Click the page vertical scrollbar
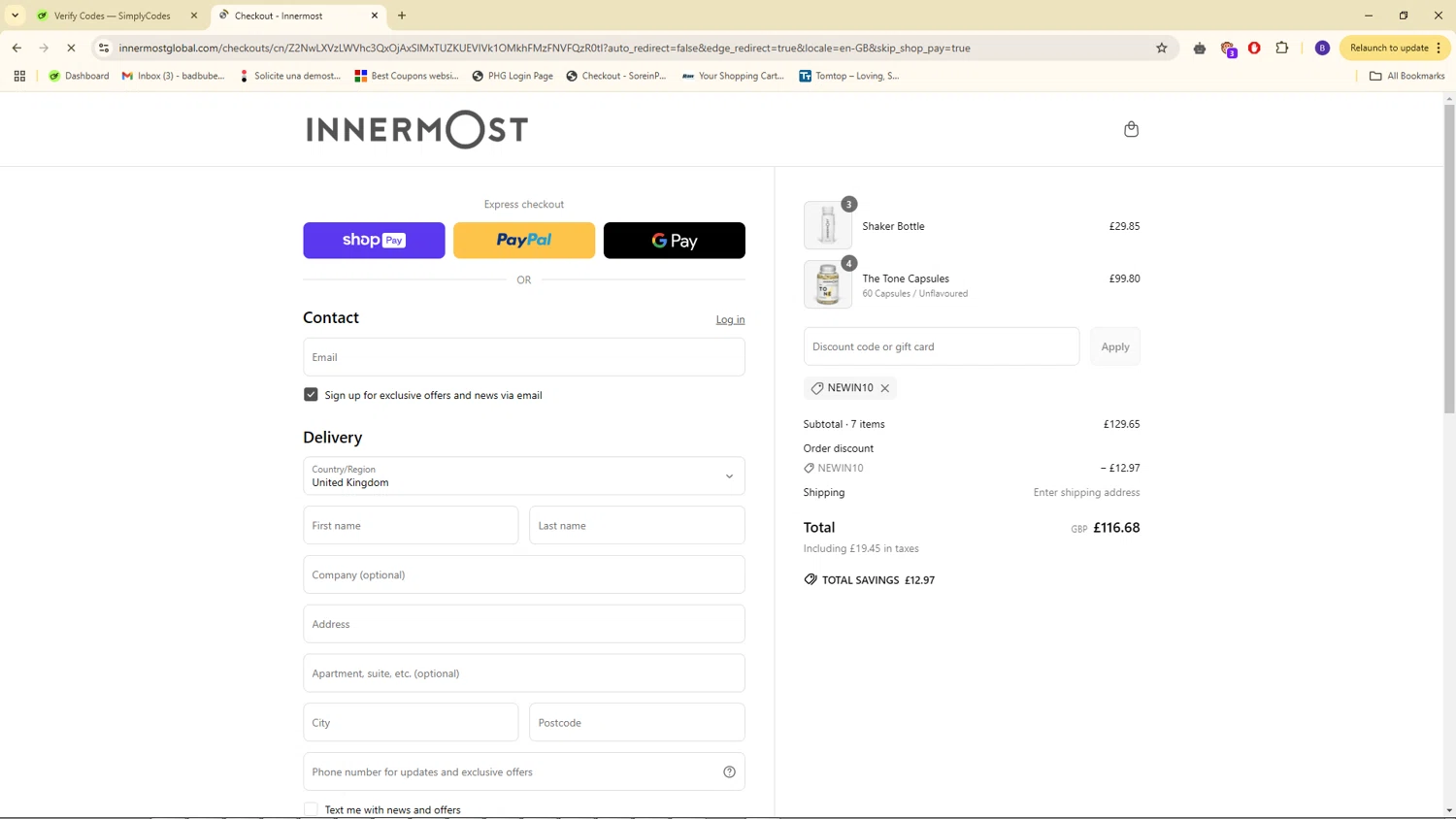This screenshot has height=819, width=1456. [1449, 259]
